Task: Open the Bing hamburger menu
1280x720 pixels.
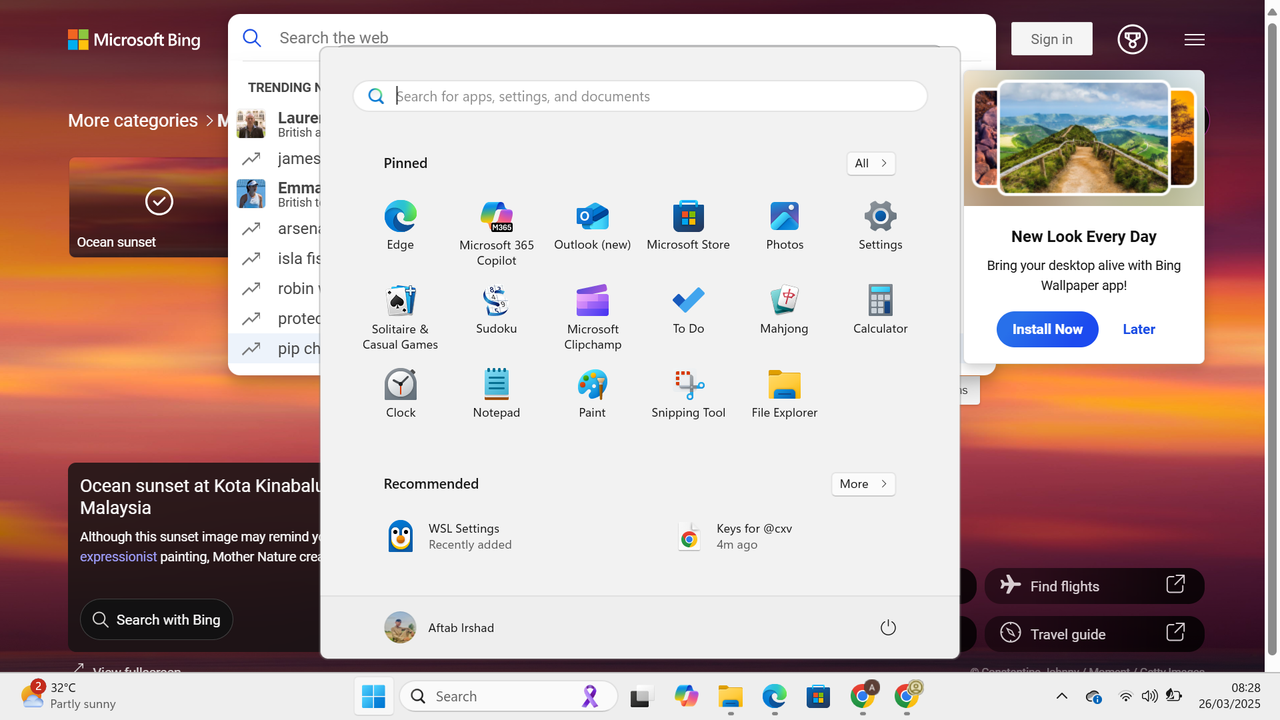Action: [x=1194, y=40]
